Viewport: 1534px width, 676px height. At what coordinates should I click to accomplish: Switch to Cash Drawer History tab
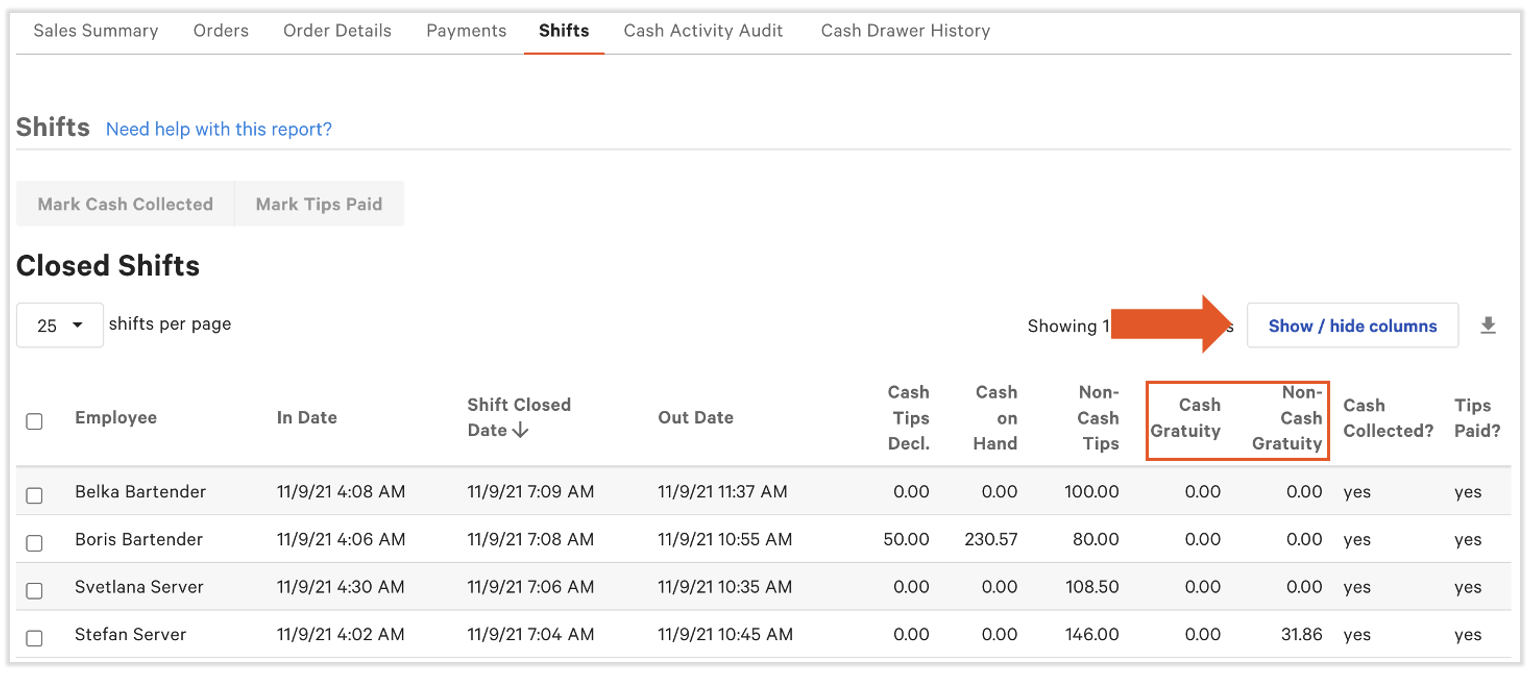(x=905, y=31)
